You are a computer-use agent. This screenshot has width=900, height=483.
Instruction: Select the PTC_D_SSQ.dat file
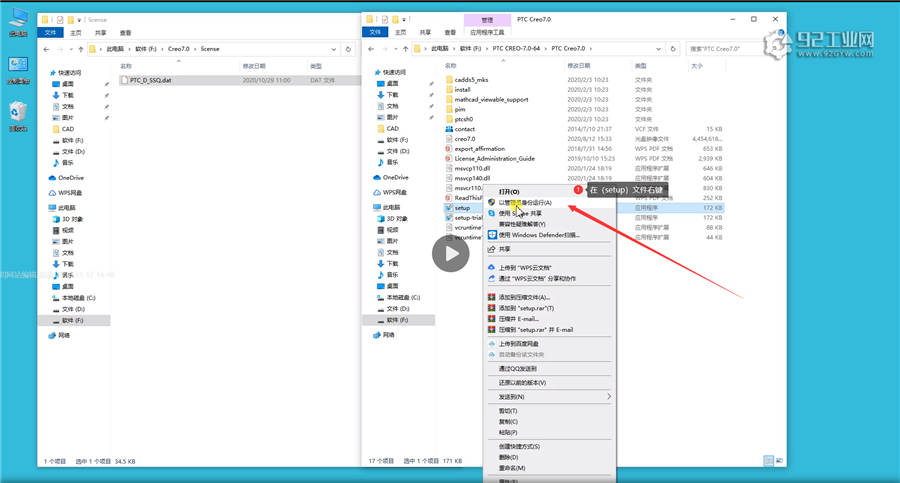point(150,80)
